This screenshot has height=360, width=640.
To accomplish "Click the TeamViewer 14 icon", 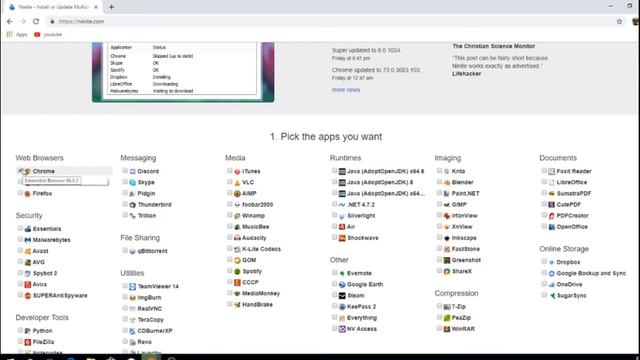I will (132, 287).
